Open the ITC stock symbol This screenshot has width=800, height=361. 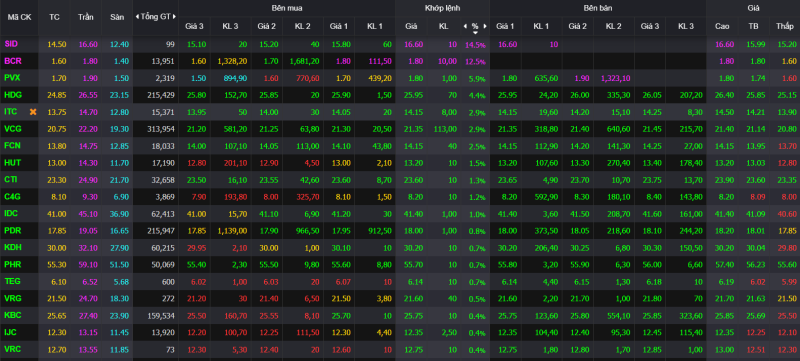click(x=11, y=112)
